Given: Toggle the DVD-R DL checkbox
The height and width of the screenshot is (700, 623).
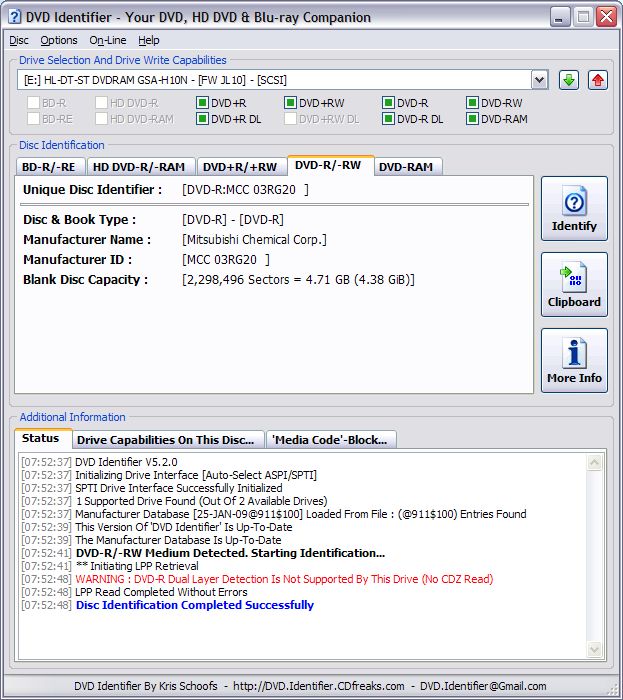Looking at the screenshot, I should (389, 119).
